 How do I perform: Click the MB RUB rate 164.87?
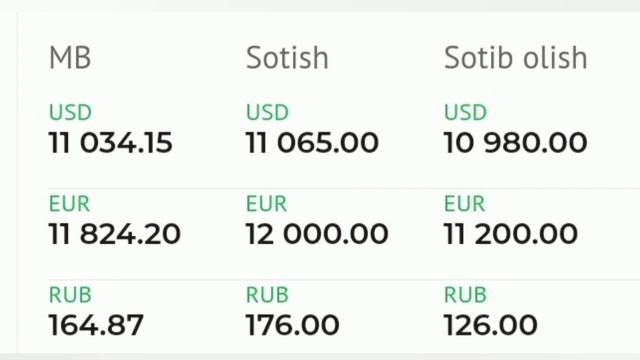click(96, 325)
